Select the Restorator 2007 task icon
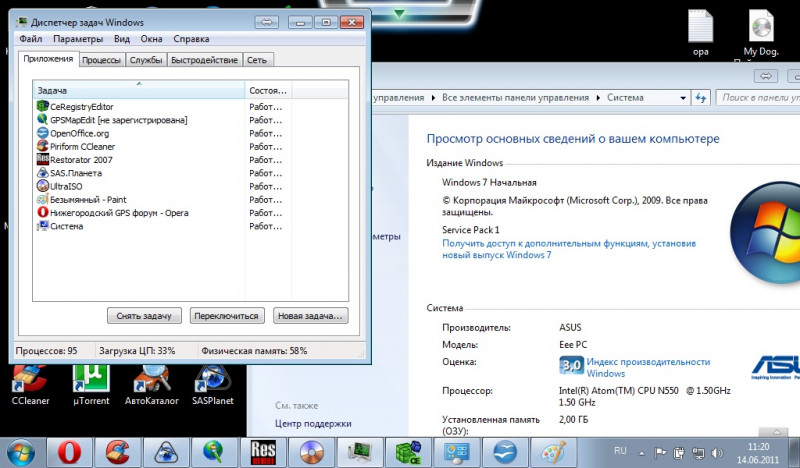 click(x=42, y=159)
